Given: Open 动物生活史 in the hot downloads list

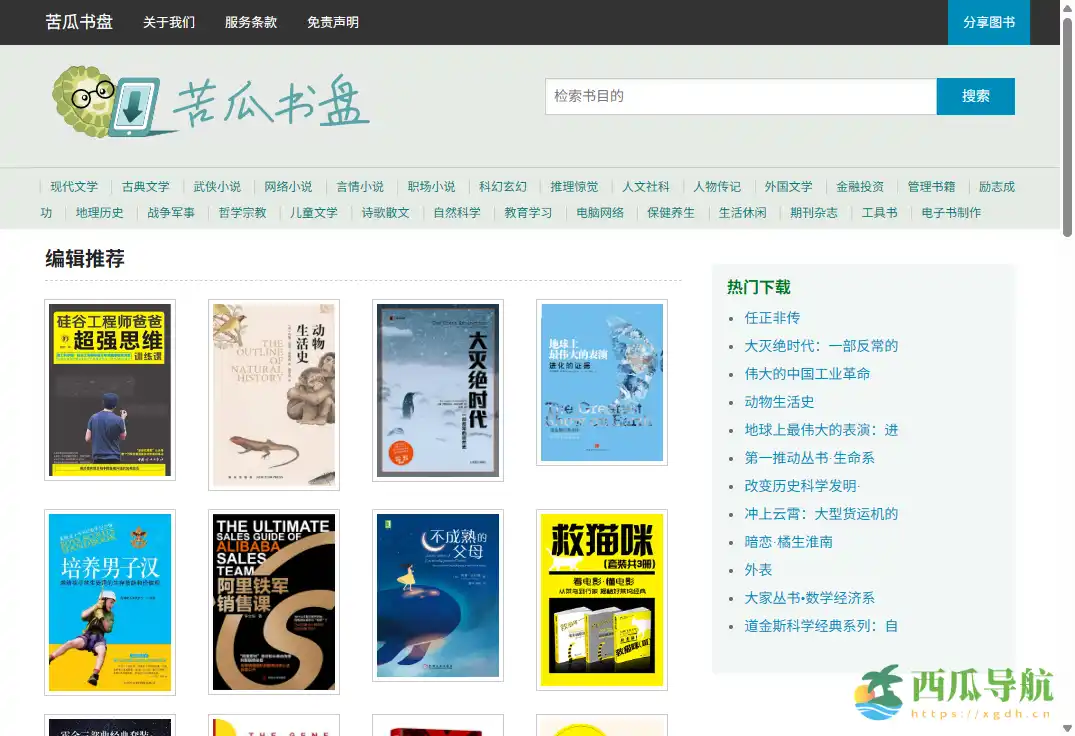Looking at the screenshot, I should (x=779, y=401).
